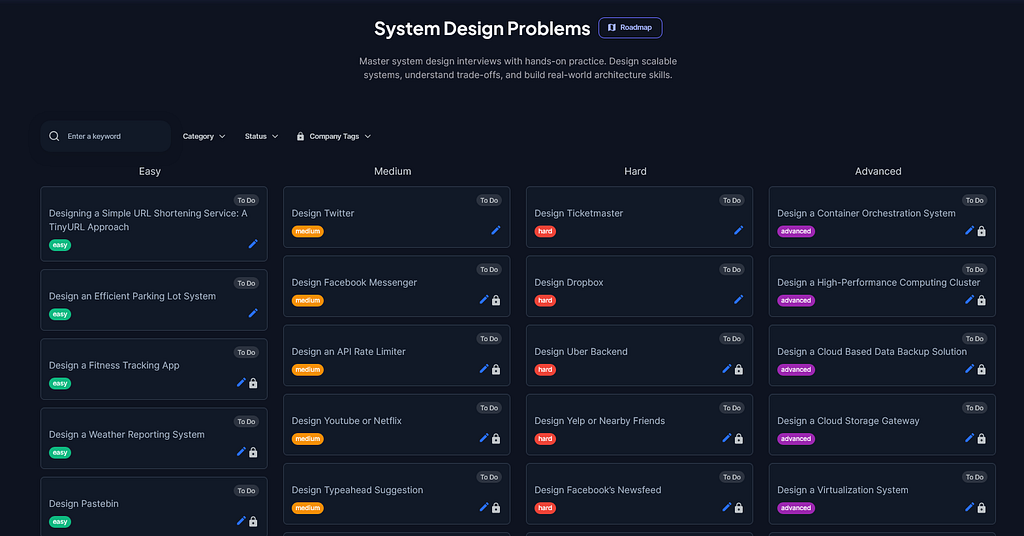Click the lock icon on Design Pastebin card

pyautogui.click(x=253, y=522)
